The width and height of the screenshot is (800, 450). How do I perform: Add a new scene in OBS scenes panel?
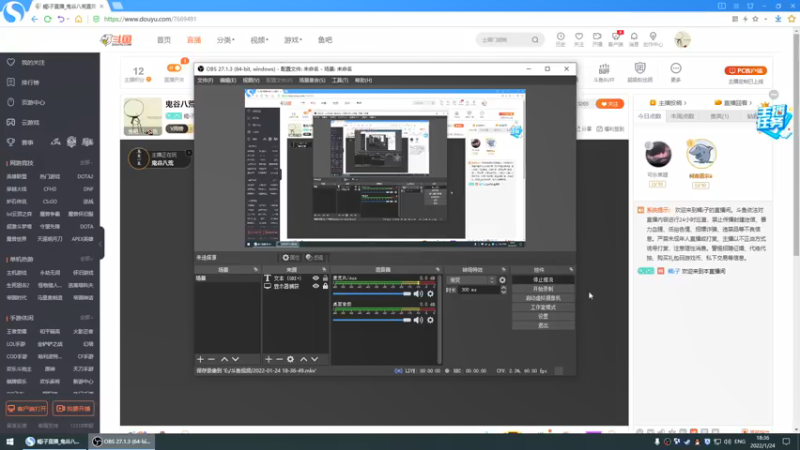point(200,359)
